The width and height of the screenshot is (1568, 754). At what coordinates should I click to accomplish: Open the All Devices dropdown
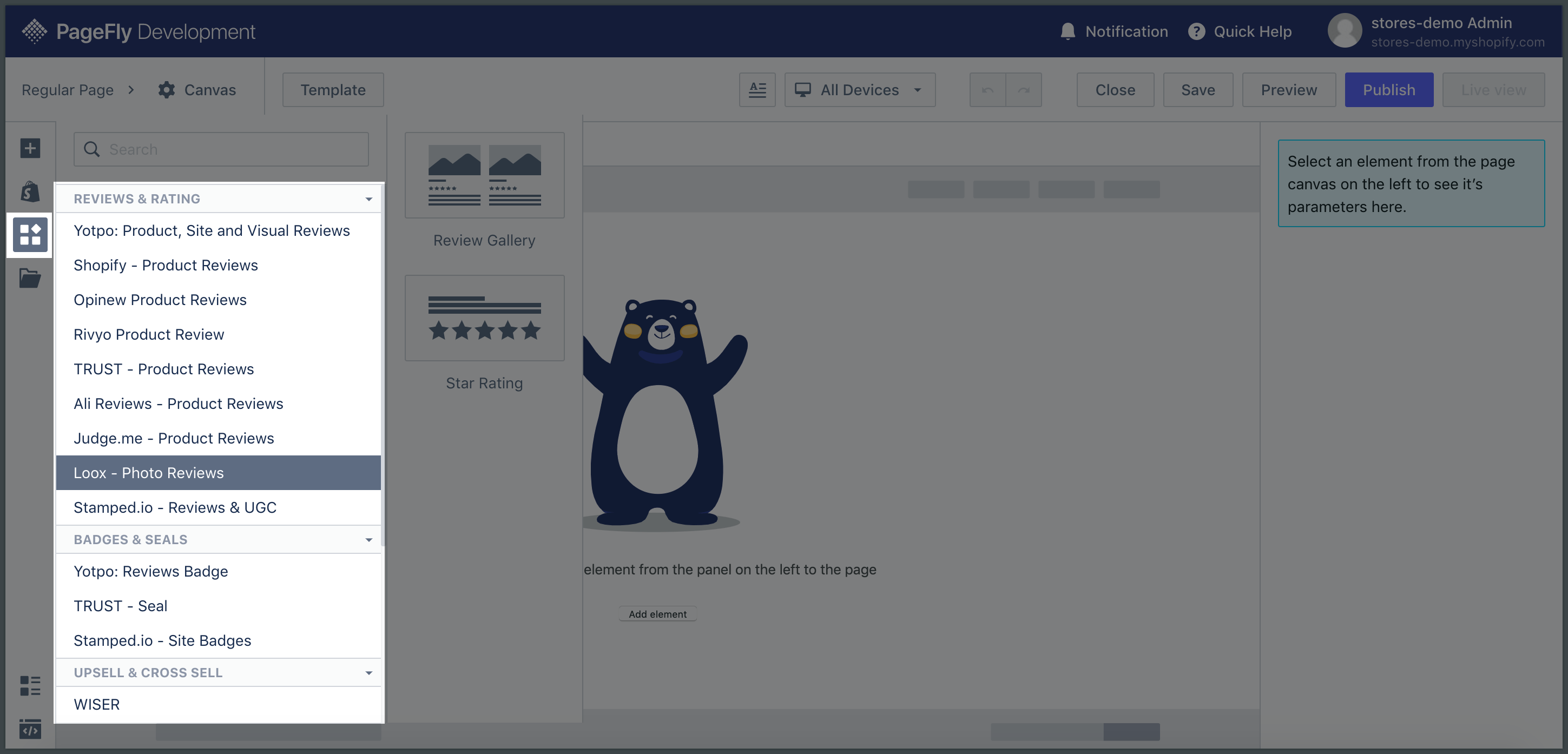(x=859, y=90)
